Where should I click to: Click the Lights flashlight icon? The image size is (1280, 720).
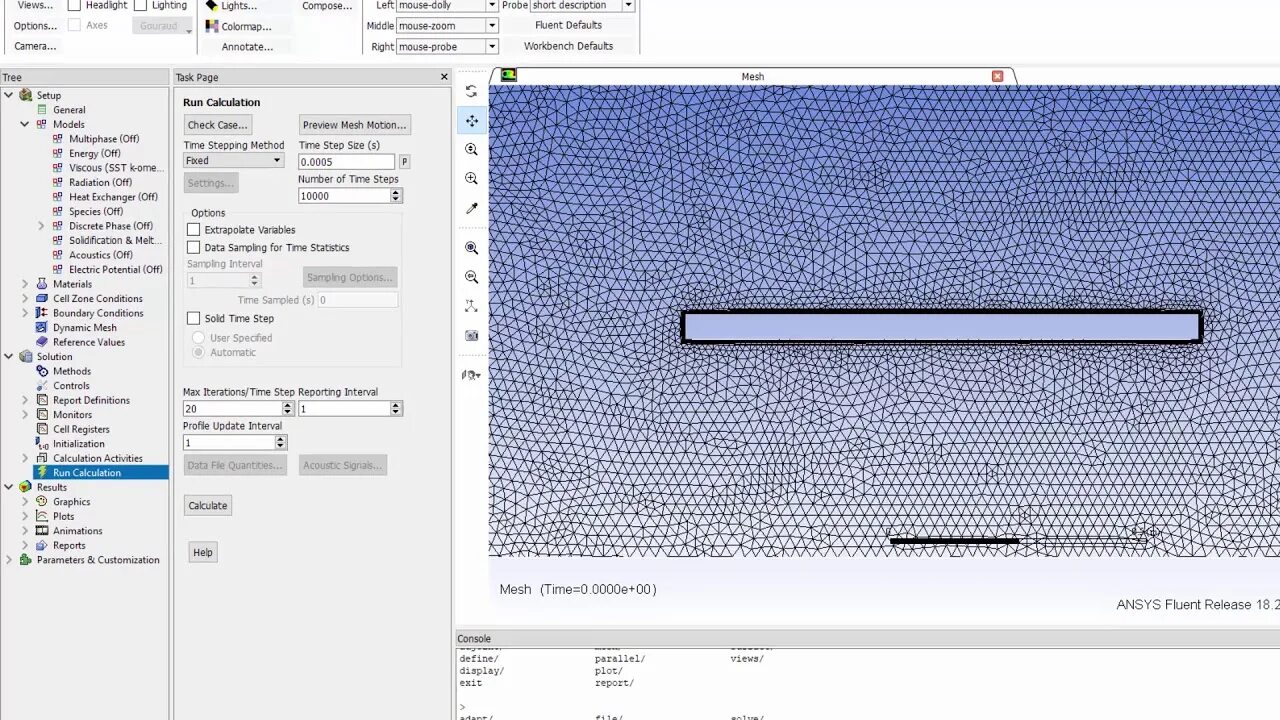click(211, 5)
